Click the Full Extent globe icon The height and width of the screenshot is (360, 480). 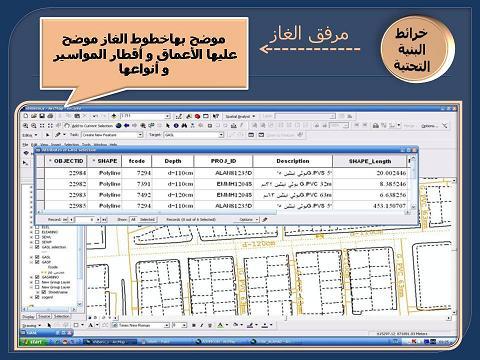pyautogui.click(x=119, y=126)
